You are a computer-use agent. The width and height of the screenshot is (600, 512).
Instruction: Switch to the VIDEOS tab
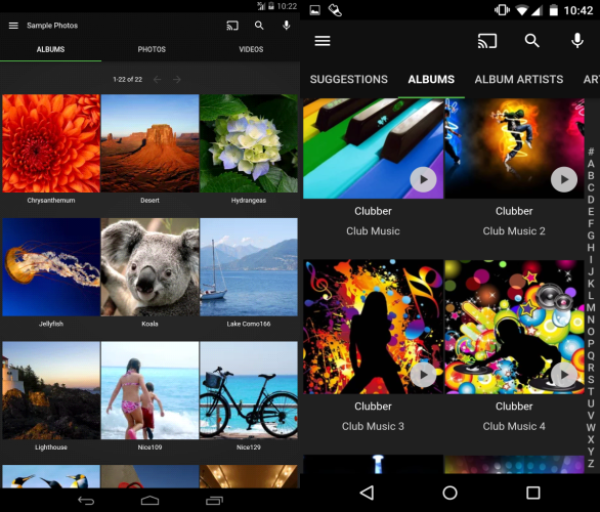(251, 49)
